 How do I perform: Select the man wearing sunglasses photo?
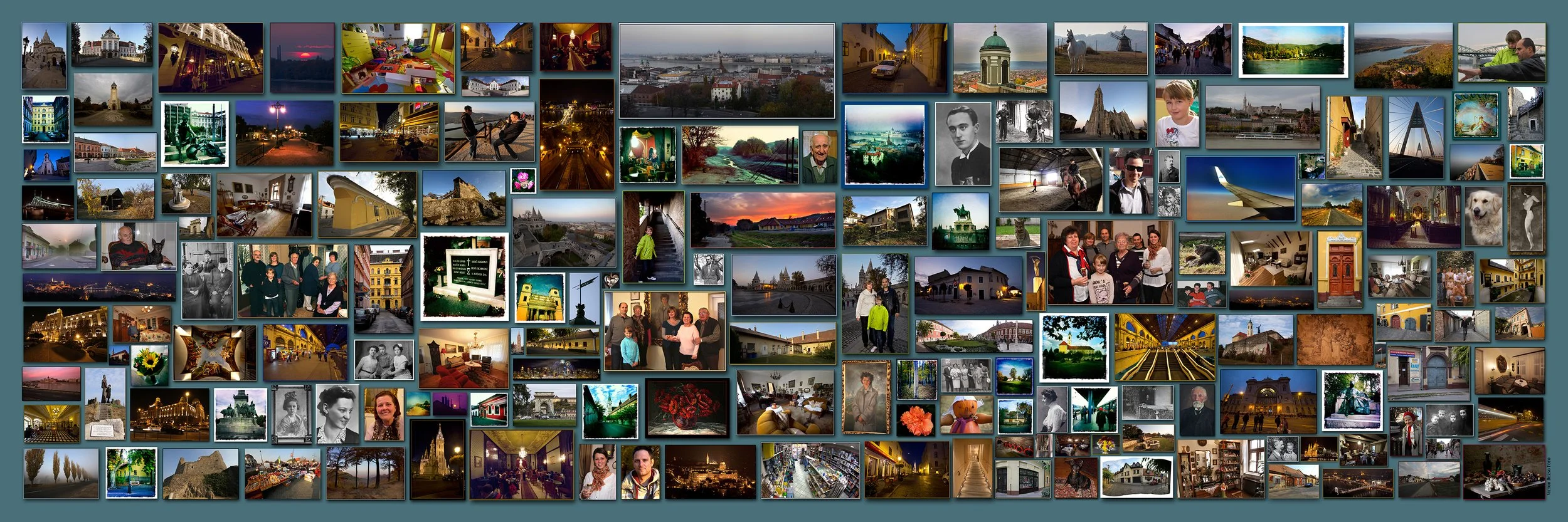1130,182
